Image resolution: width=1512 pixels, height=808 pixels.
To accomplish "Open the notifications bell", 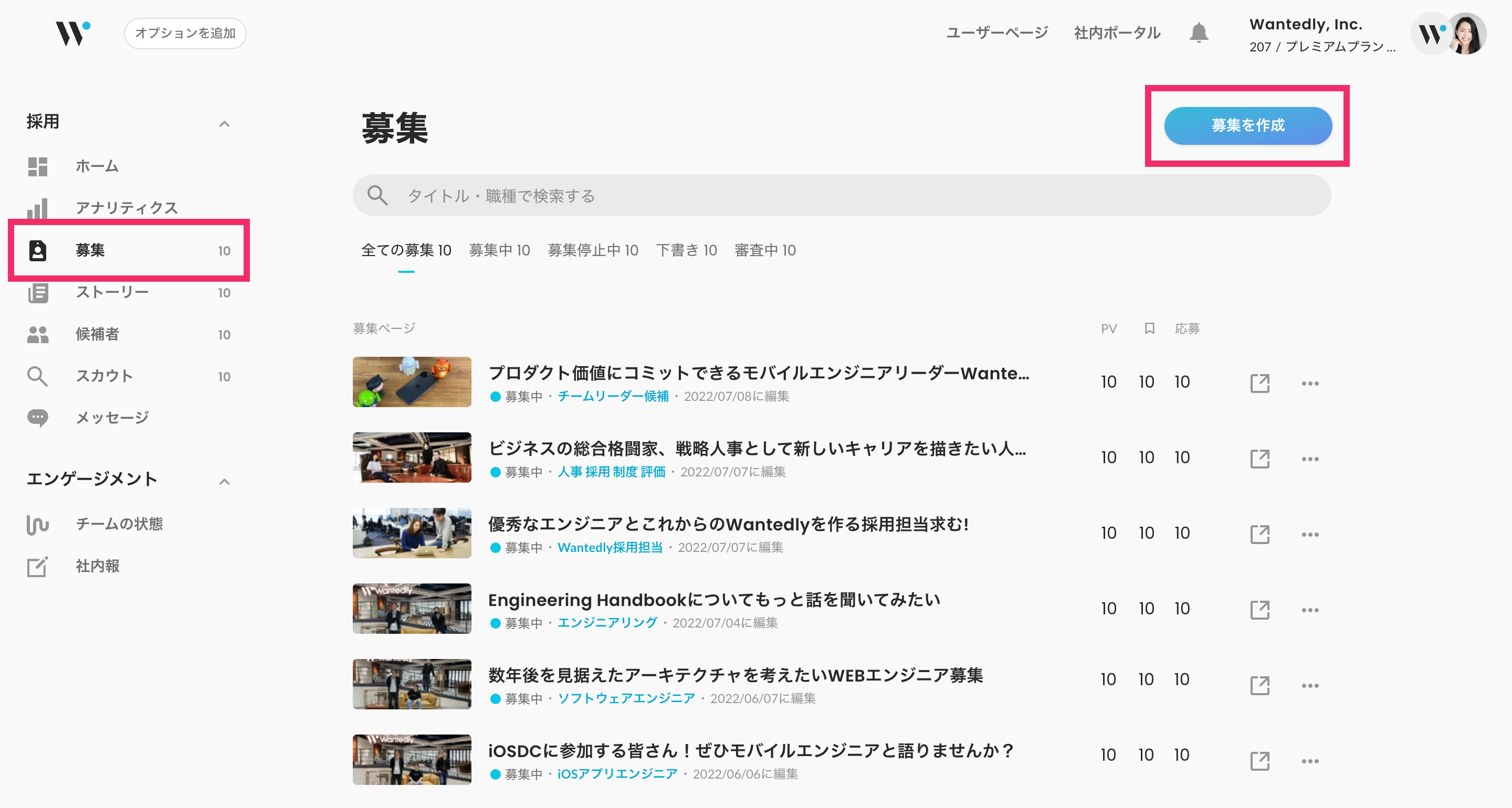I will point(1199,33).
